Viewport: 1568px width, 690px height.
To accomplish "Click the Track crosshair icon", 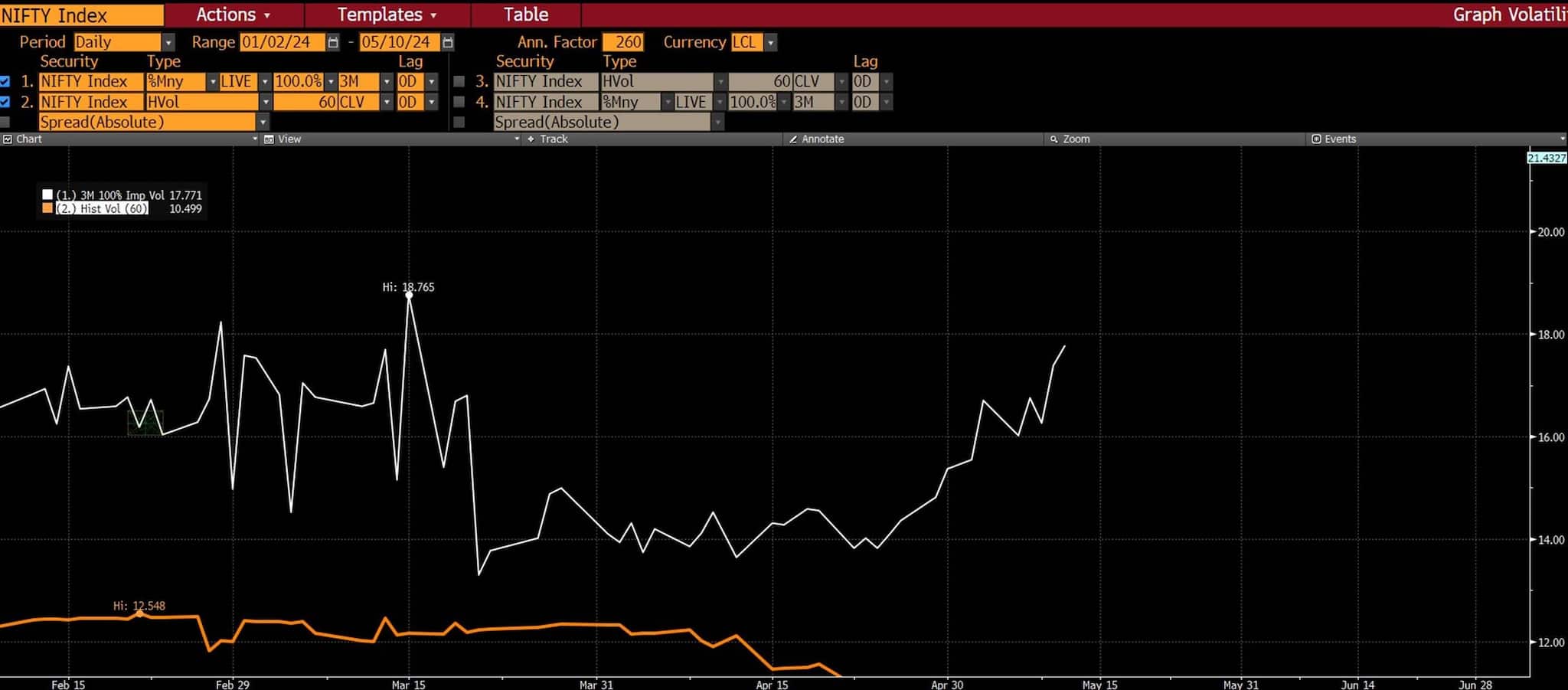I will (x=531, y=139).
